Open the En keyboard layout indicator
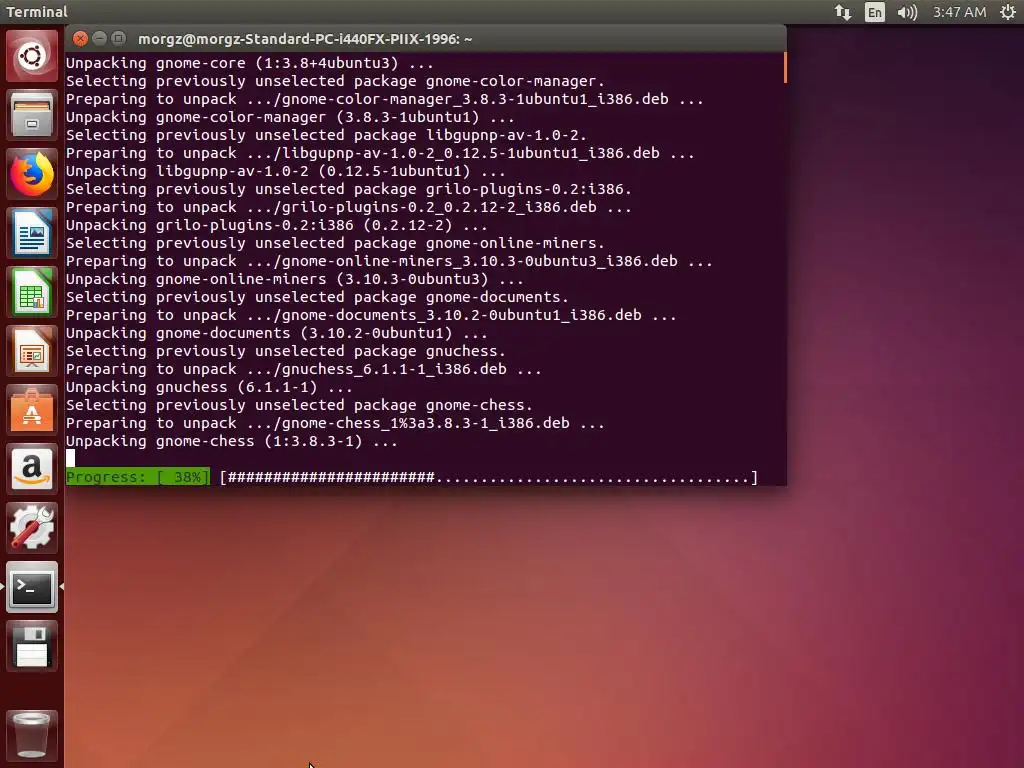The height and width of the screenshot is (768, 1024). click(x=874, y=12)
